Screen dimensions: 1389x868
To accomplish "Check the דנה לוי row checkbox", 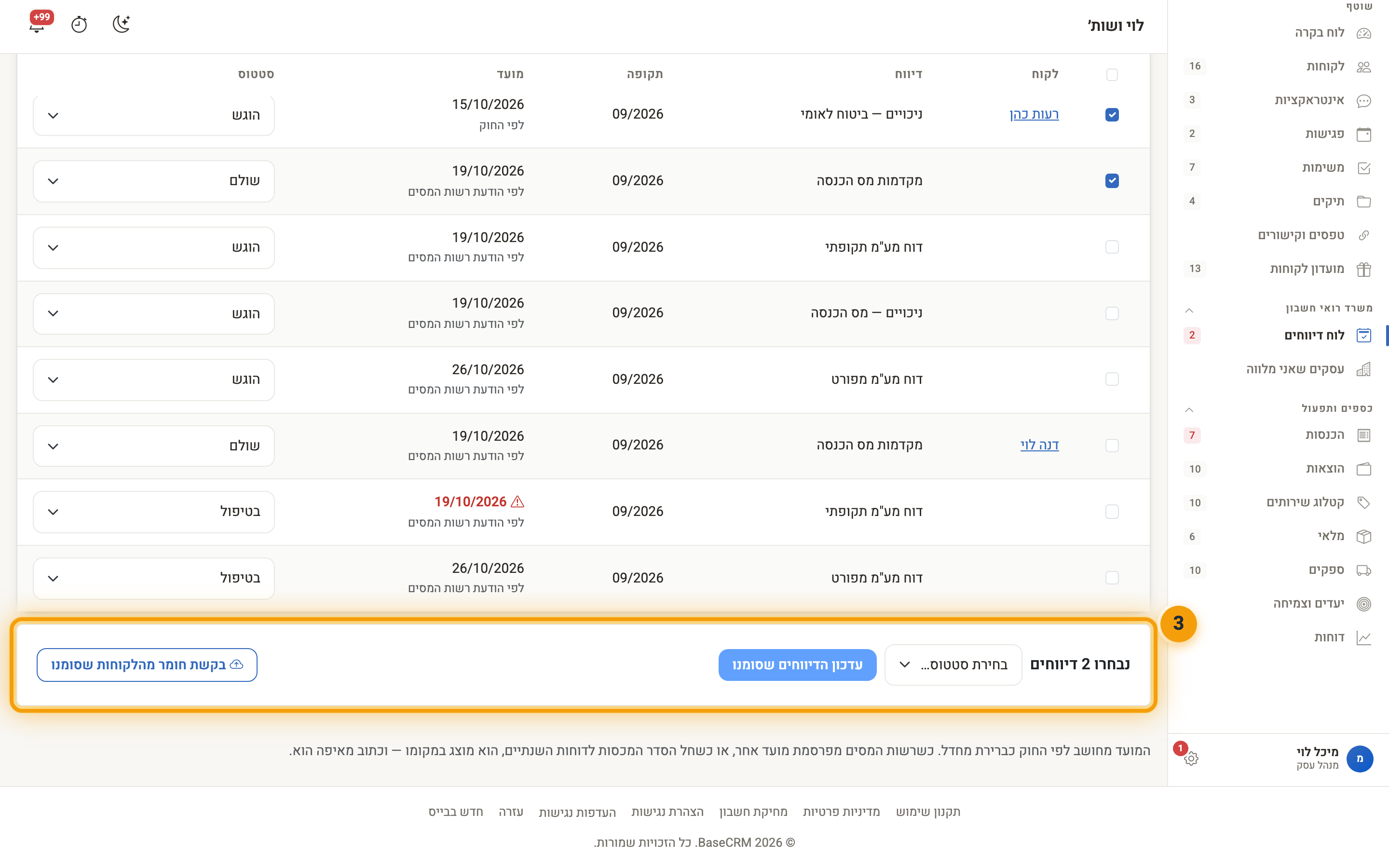I will 1112,446.
